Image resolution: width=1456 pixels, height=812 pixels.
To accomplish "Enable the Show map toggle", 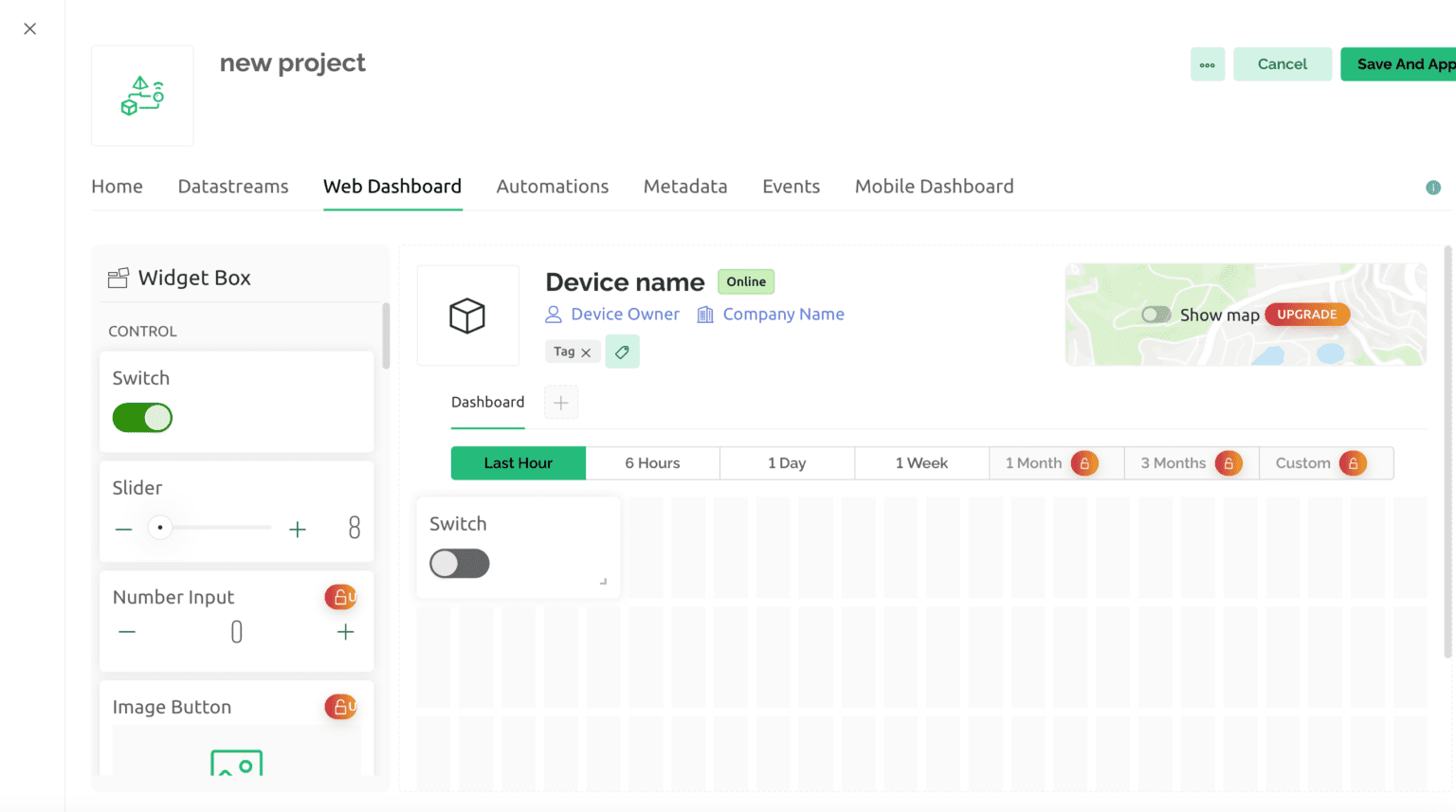I will click(x=1156, y=315).
